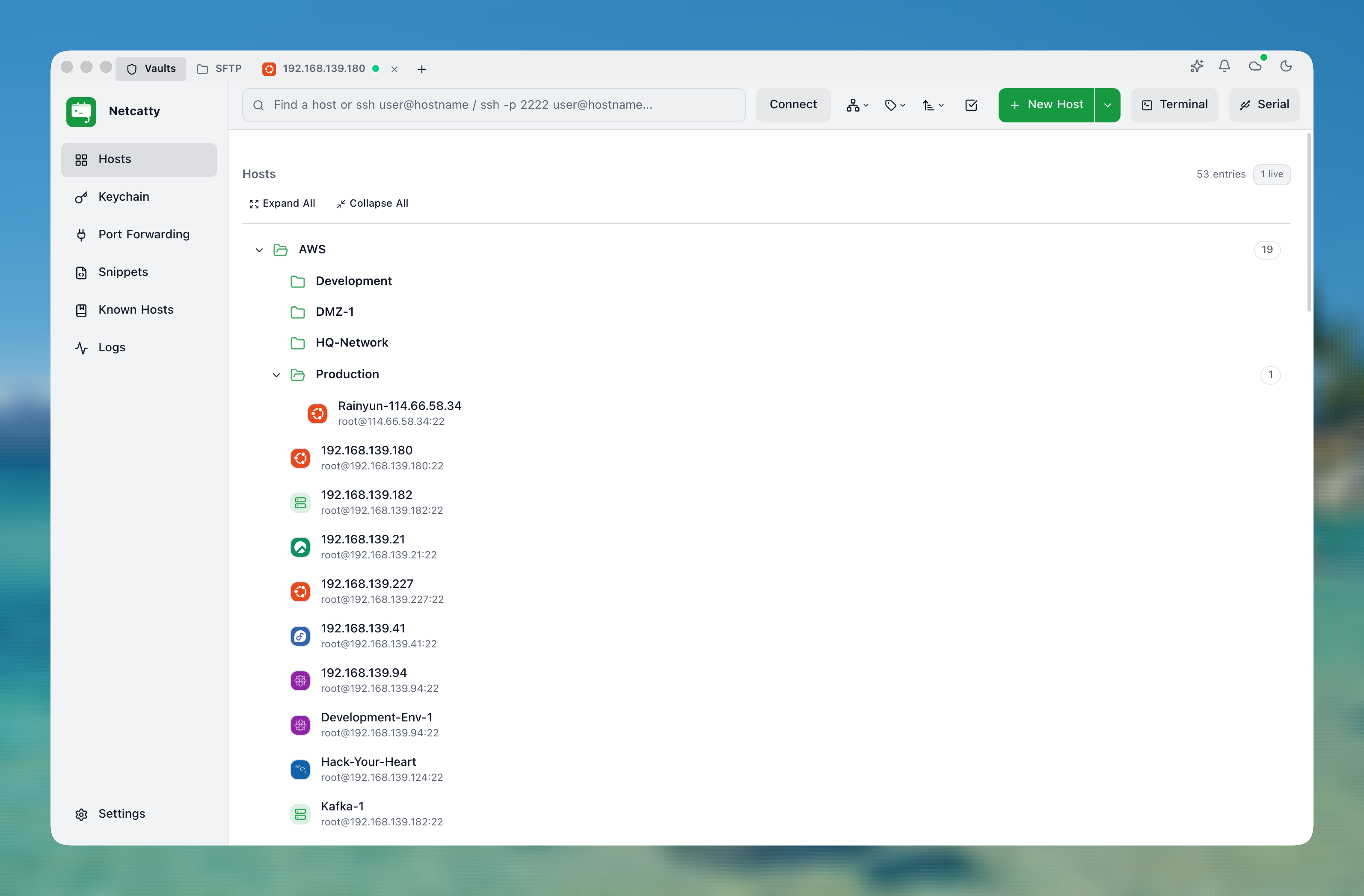Image resolution: width=1364 pixels, height=896 pixels.
Task: Open the Hosts sidebar section
Action: point(139,159)
